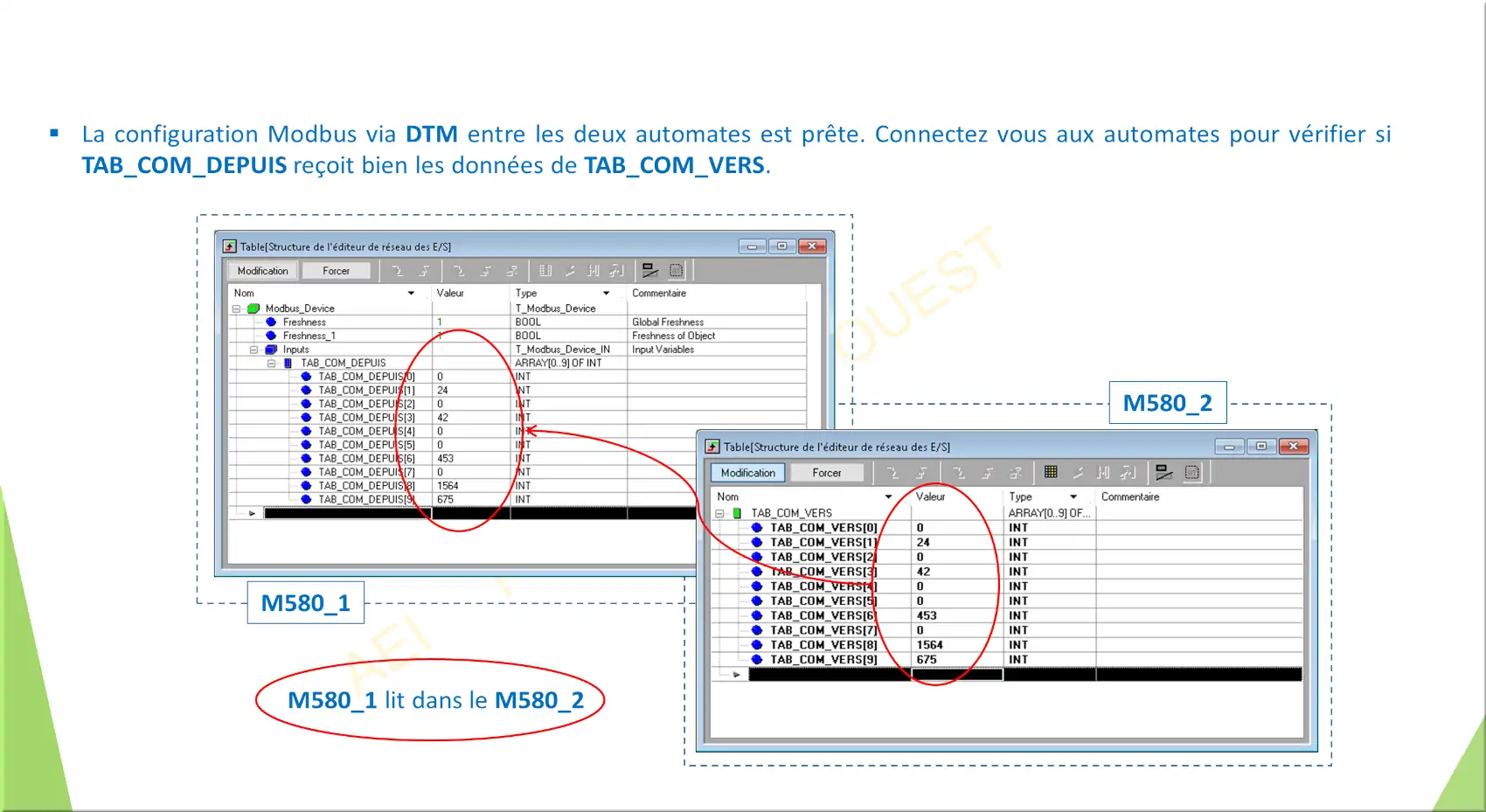Collapse the TAB_COM_VERS array node

(719, 514)
